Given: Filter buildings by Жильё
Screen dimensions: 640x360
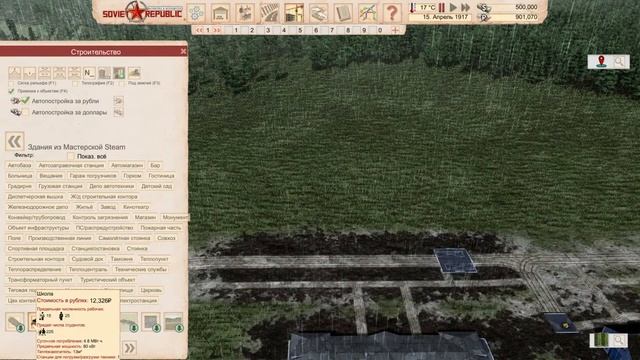Looking at the screenshot, I should point(84,207).
